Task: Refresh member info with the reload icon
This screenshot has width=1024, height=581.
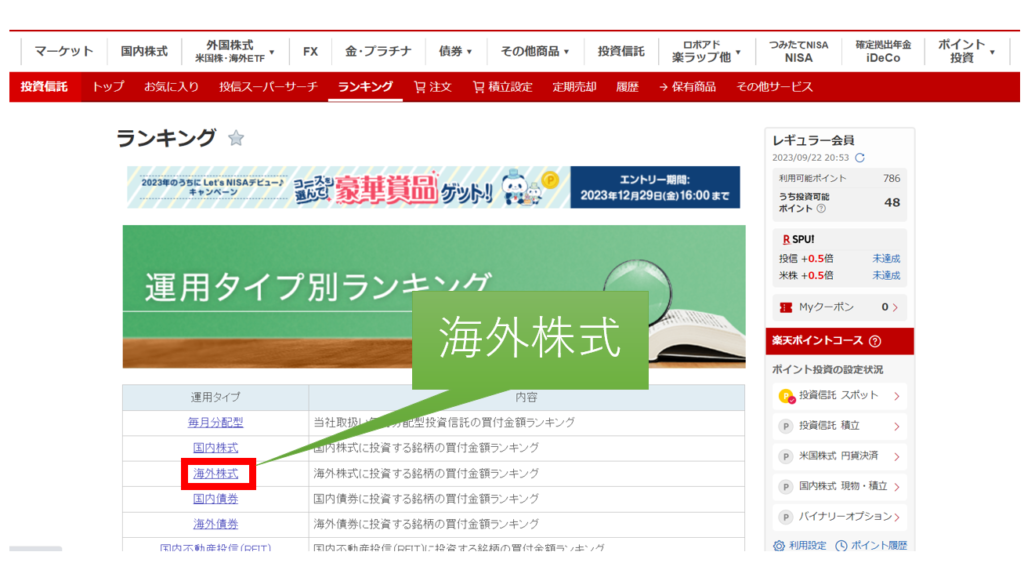Action: pos(860,158)
